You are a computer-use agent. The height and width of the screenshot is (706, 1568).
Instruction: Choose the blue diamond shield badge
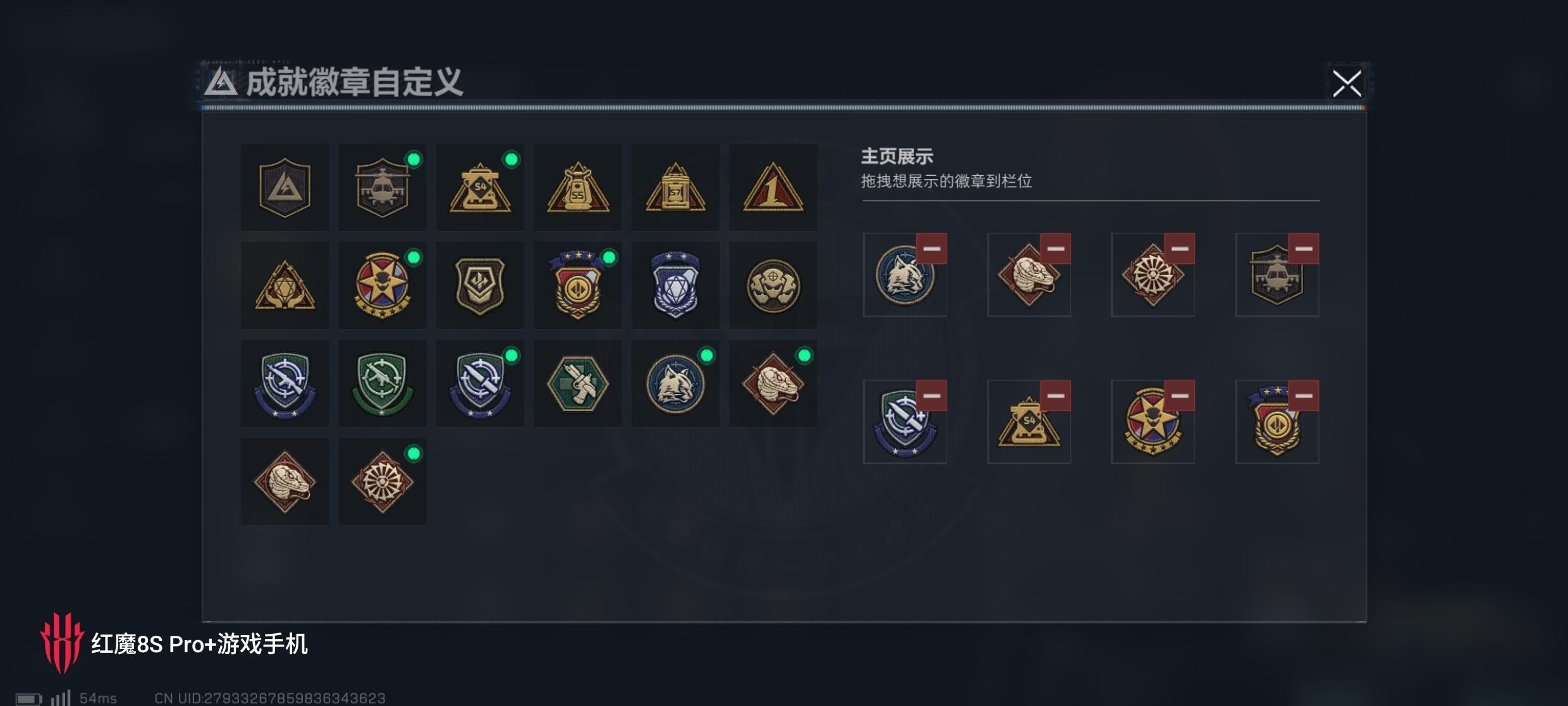675,285
